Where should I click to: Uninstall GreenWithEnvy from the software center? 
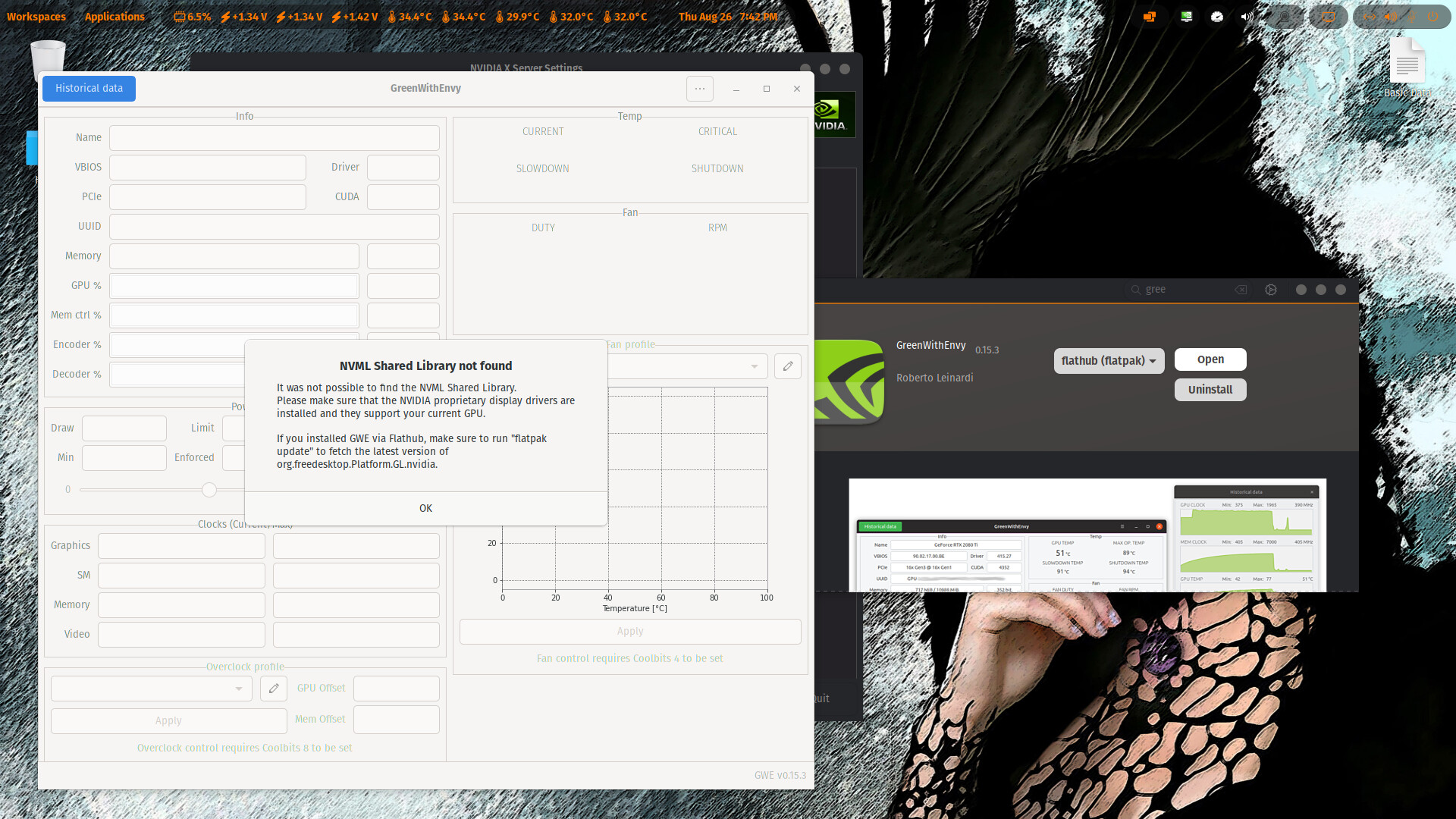coord(1210,389)
